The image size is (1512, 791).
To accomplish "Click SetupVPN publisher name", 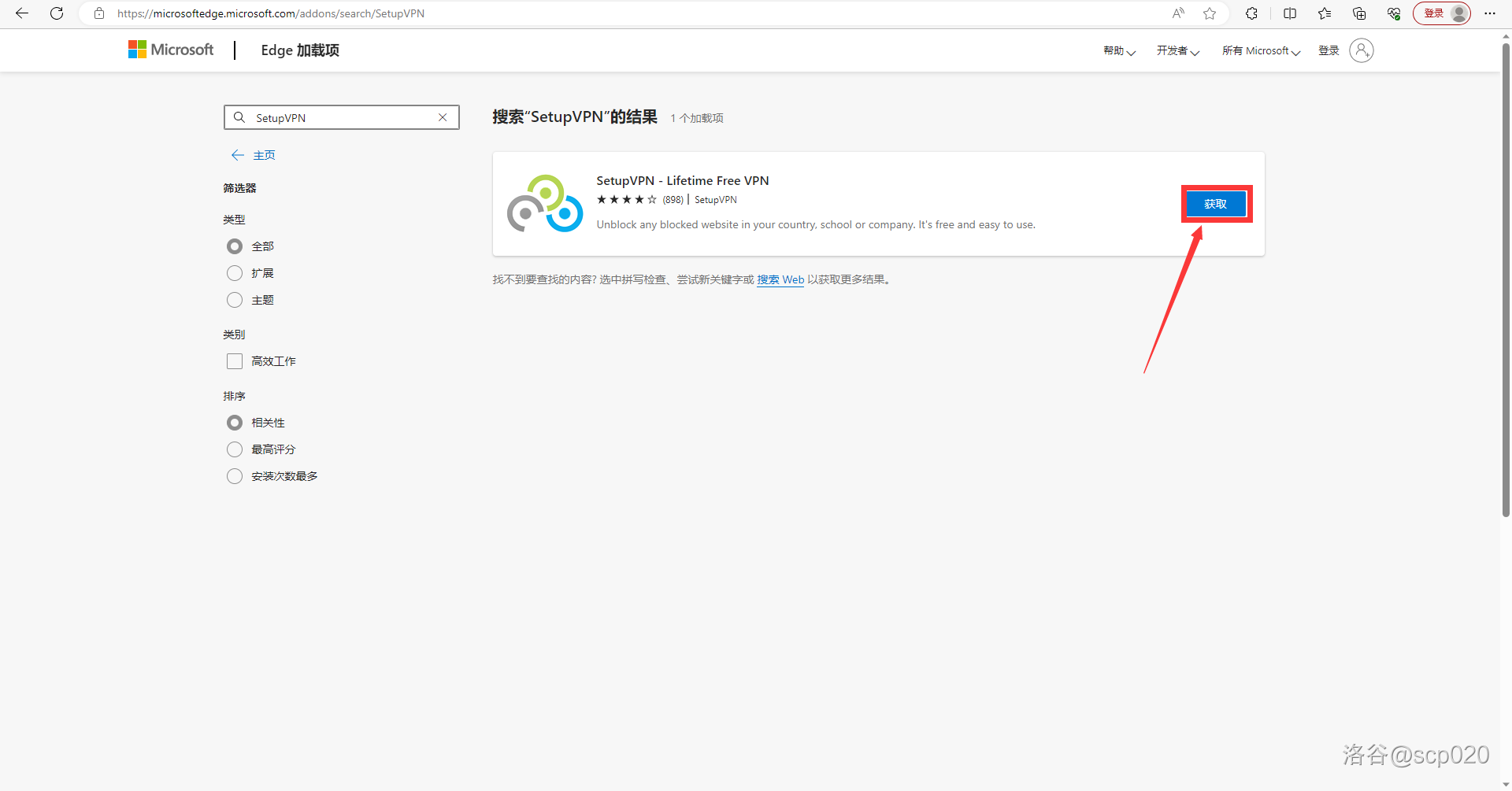I will pos(716,200).
